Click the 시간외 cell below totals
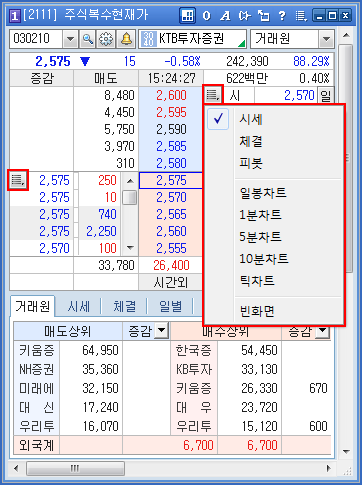Screen dimensions: 362x485 (x=171, y=283)
